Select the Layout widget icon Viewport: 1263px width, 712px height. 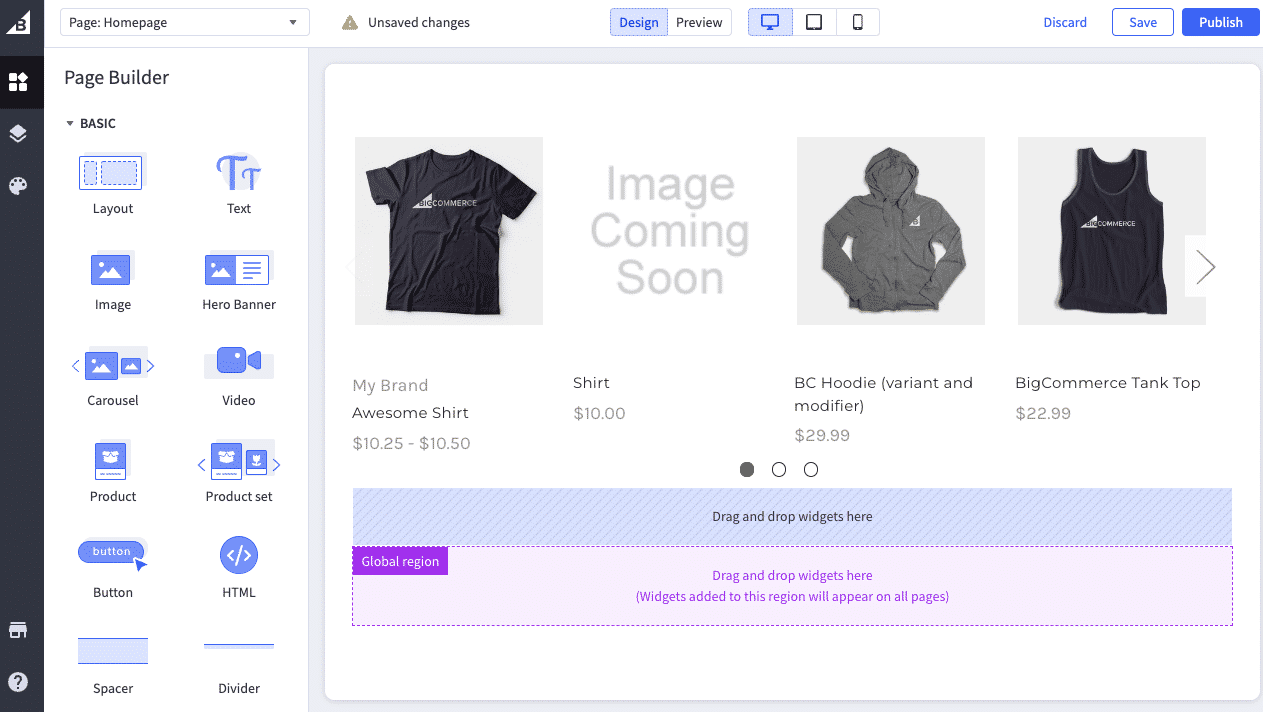[111, 172]
